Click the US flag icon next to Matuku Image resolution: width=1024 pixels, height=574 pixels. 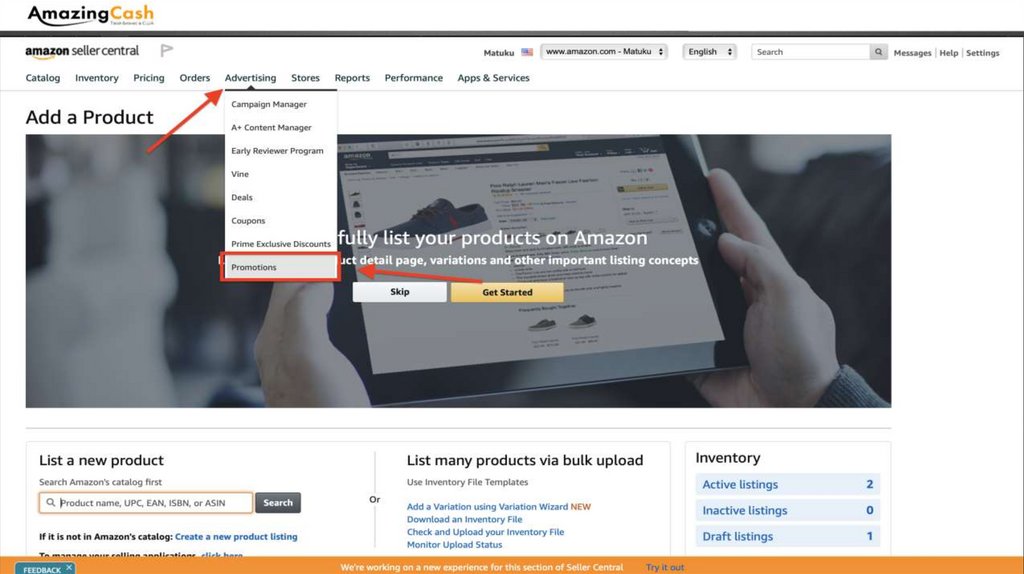(527, 52)
